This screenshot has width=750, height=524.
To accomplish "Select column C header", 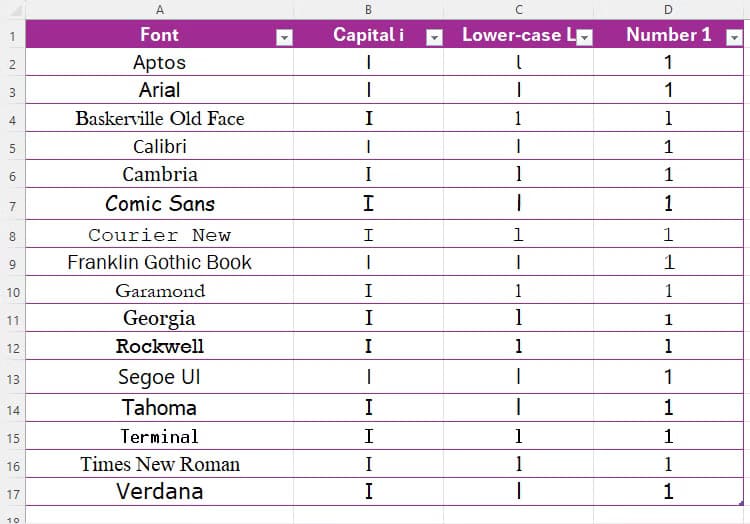I will coord(518,9).
